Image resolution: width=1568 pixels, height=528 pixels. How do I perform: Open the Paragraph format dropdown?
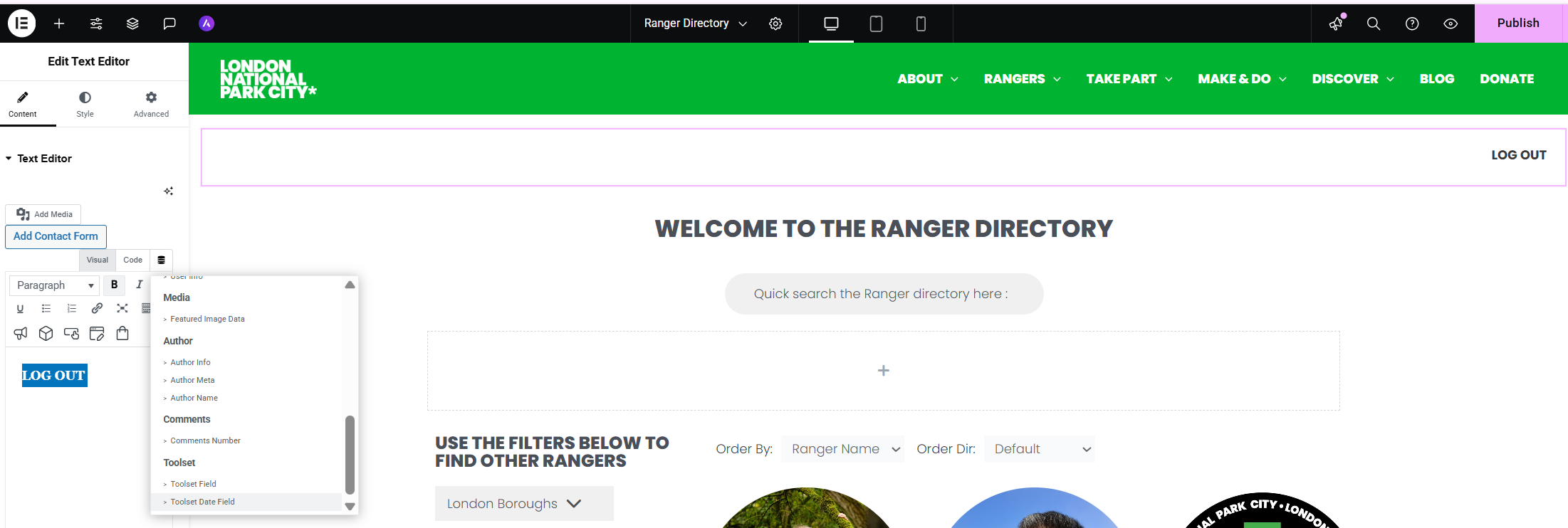[x=55, y=285]
